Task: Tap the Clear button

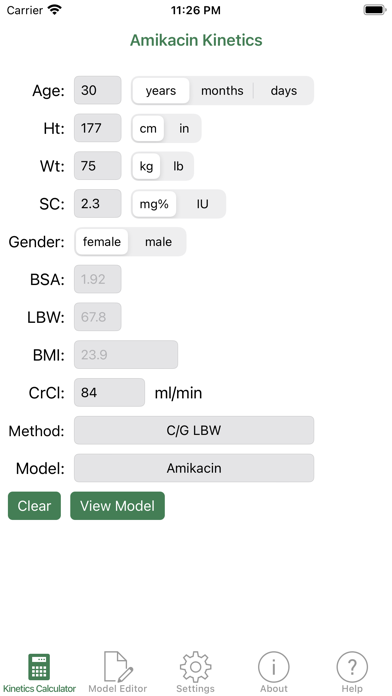Action: (34, 506)
